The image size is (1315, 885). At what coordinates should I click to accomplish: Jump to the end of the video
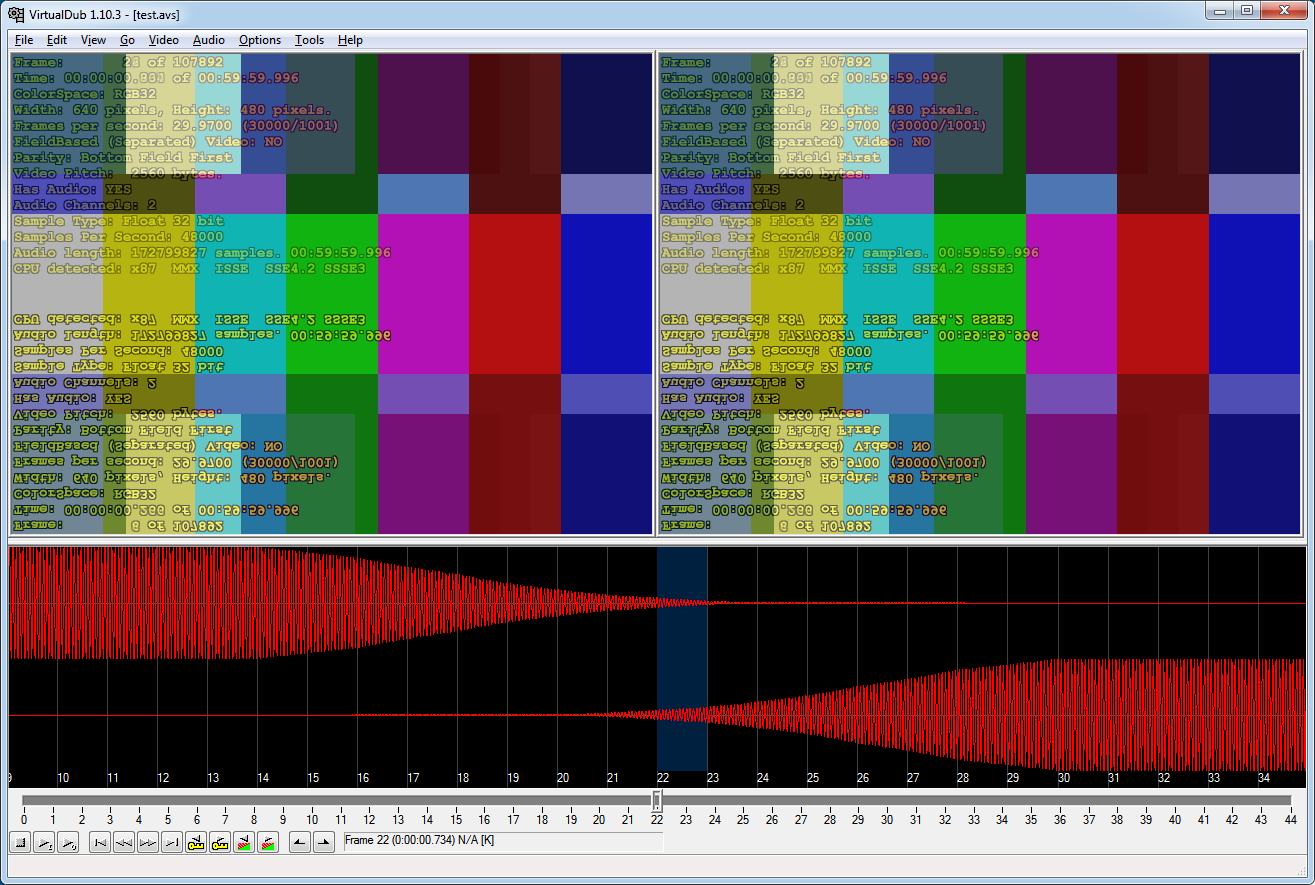[172, 842]
